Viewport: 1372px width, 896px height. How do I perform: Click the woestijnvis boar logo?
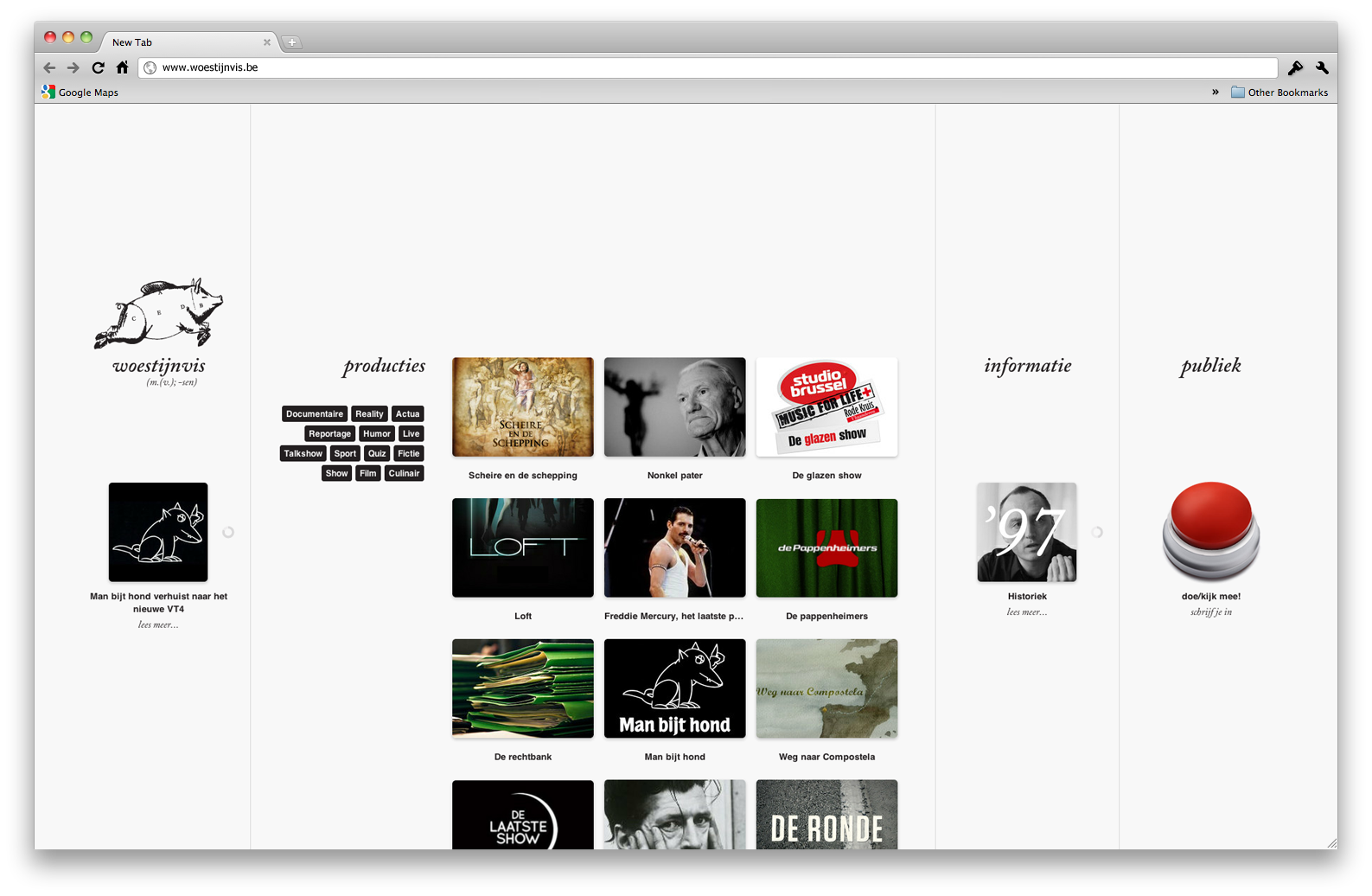click(159, 313)
